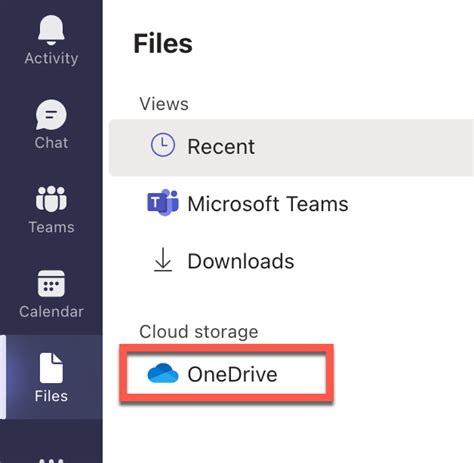Show more apps via ellipsis

[51, 461]
